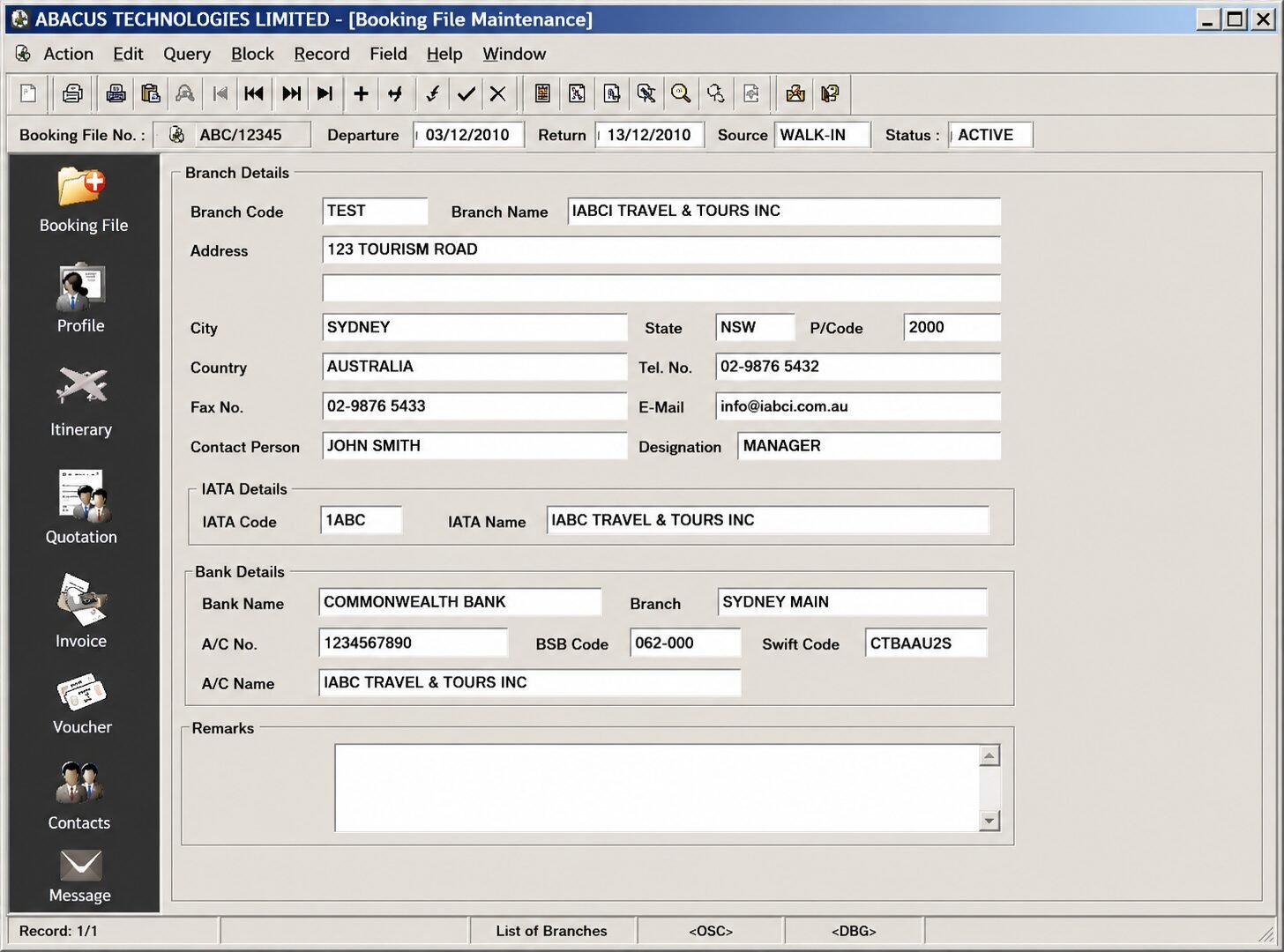
Task: Click the Country field showing AUSTRALIA
Action: tap(474, 367)
